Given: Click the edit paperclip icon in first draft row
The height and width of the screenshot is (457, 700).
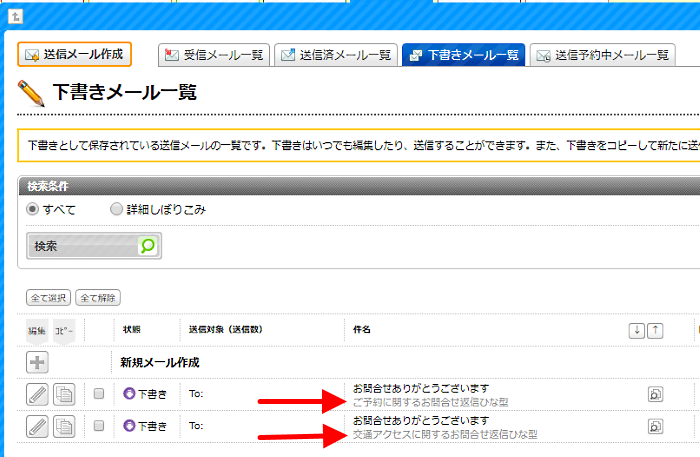Looking at the screenshot, I should [x=37, y=395].
